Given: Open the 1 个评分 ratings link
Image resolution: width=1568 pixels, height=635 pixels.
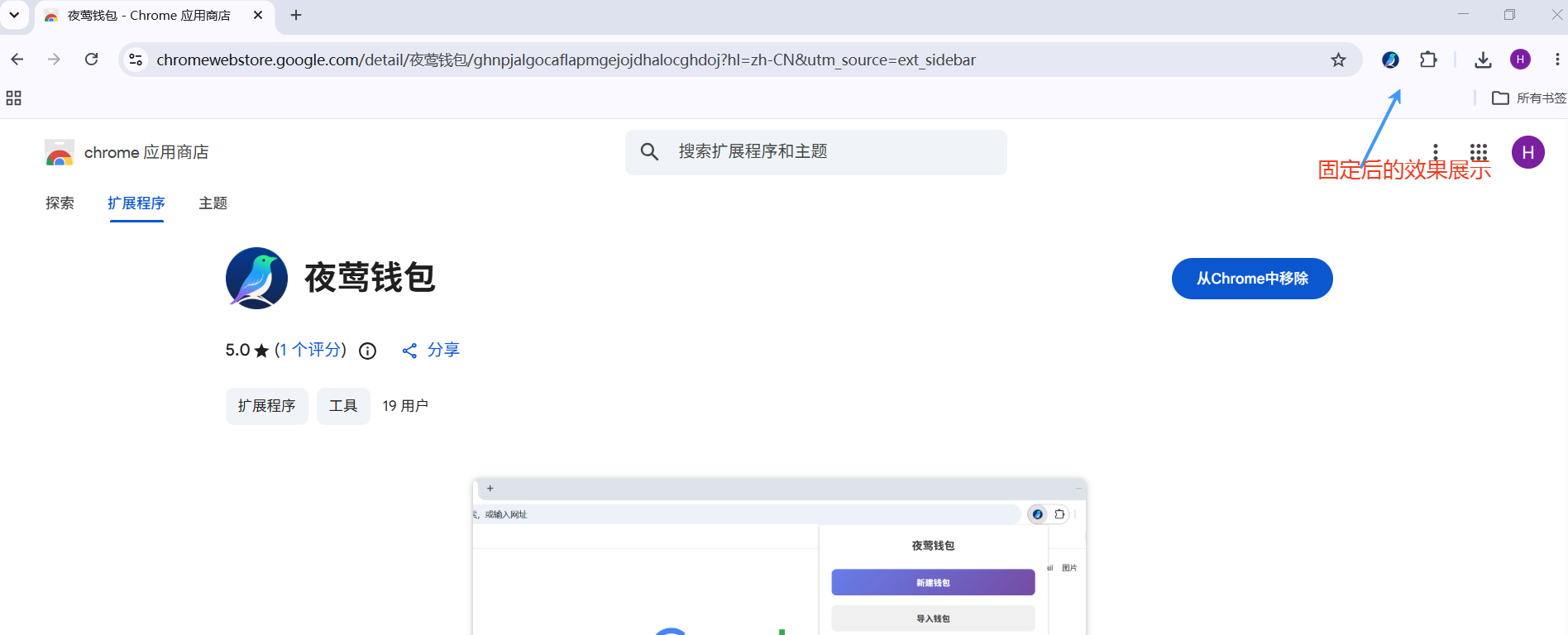Looking at the screenshot, I should point(310,350).
